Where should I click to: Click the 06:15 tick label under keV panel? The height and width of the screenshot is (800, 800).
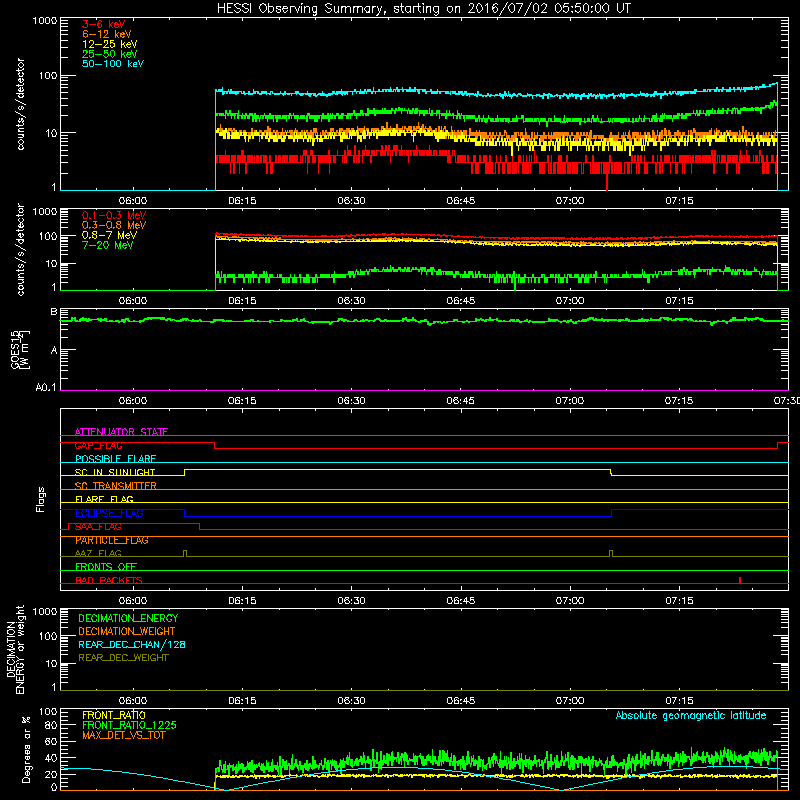coord(242,201)
